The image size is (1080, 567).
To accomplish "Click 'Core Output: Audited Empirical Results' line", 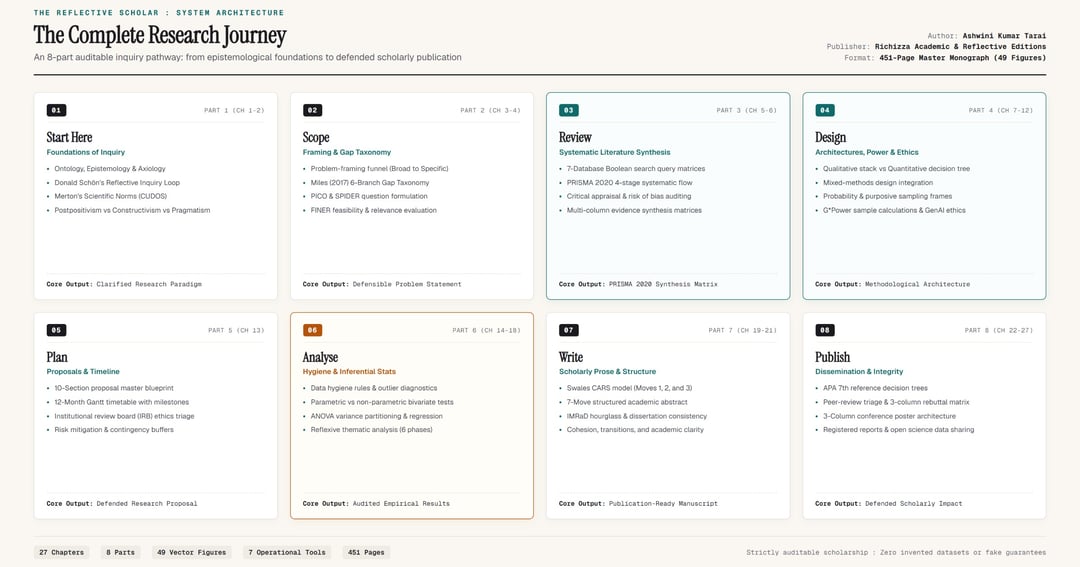I will [x=376, y=504].
